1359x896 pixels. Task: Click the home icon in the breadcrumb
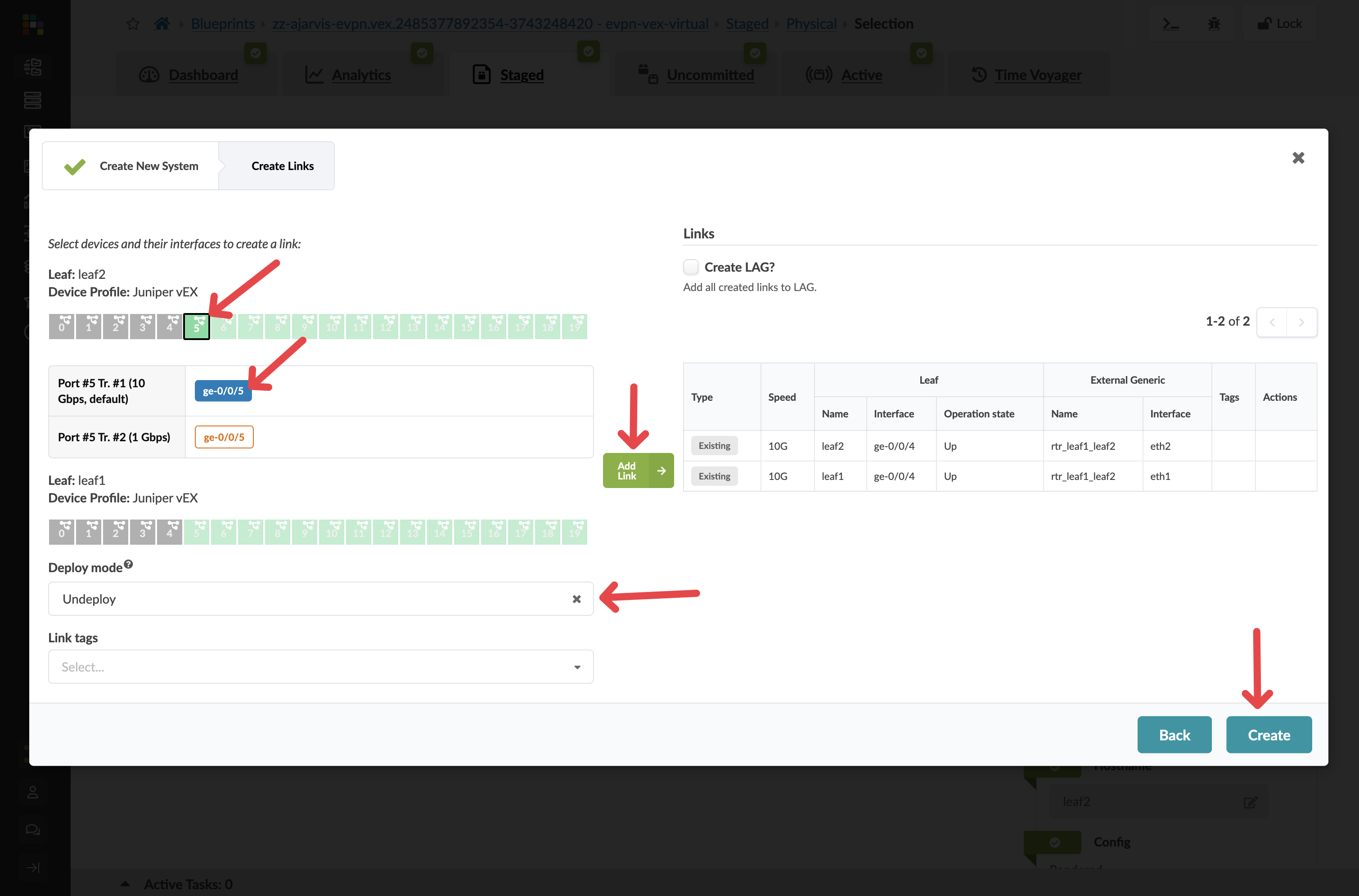tap(162, 23)
